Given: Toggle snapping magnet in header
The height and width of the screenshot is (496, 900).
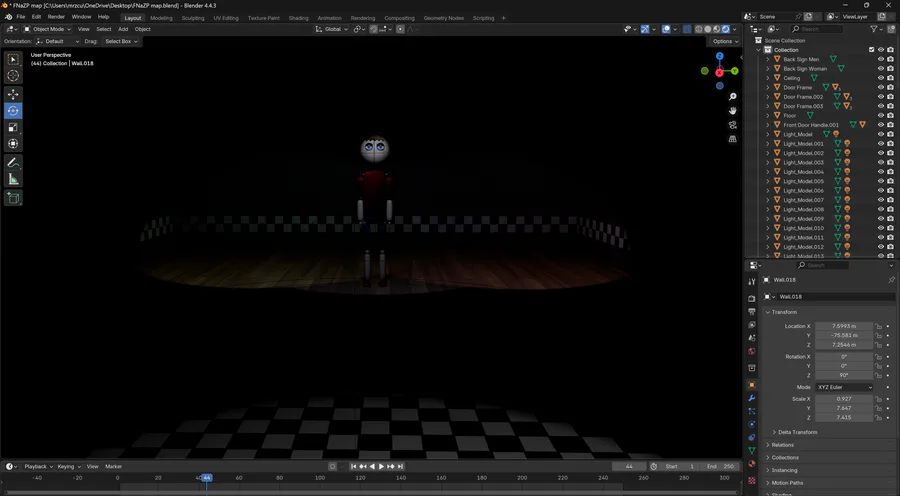Looking at the screenshot, I should click(x=374, y=29).
